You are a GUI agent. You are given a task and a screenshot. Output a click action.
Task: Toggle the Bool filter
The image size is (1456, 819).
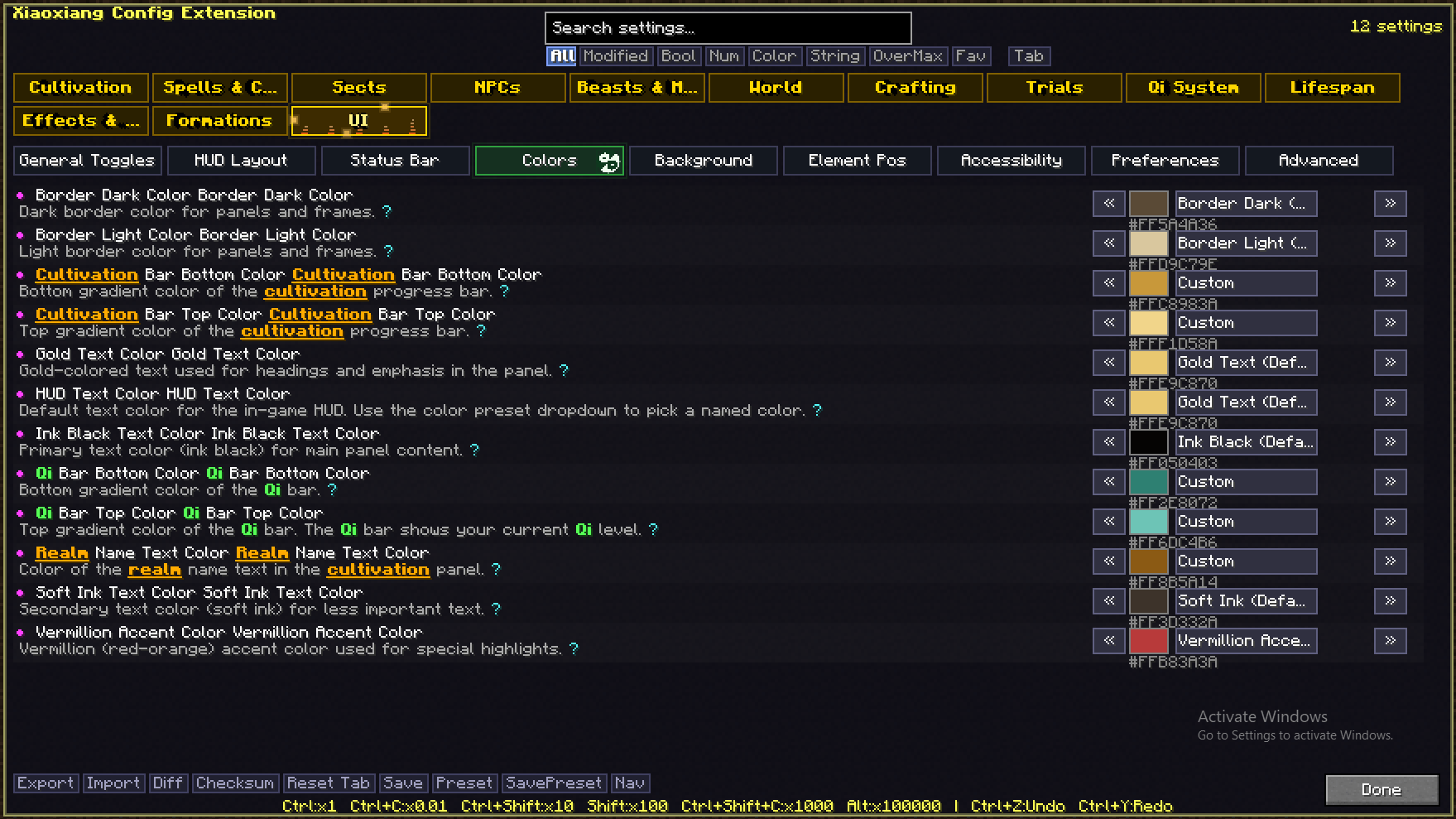tap(678, 56)
